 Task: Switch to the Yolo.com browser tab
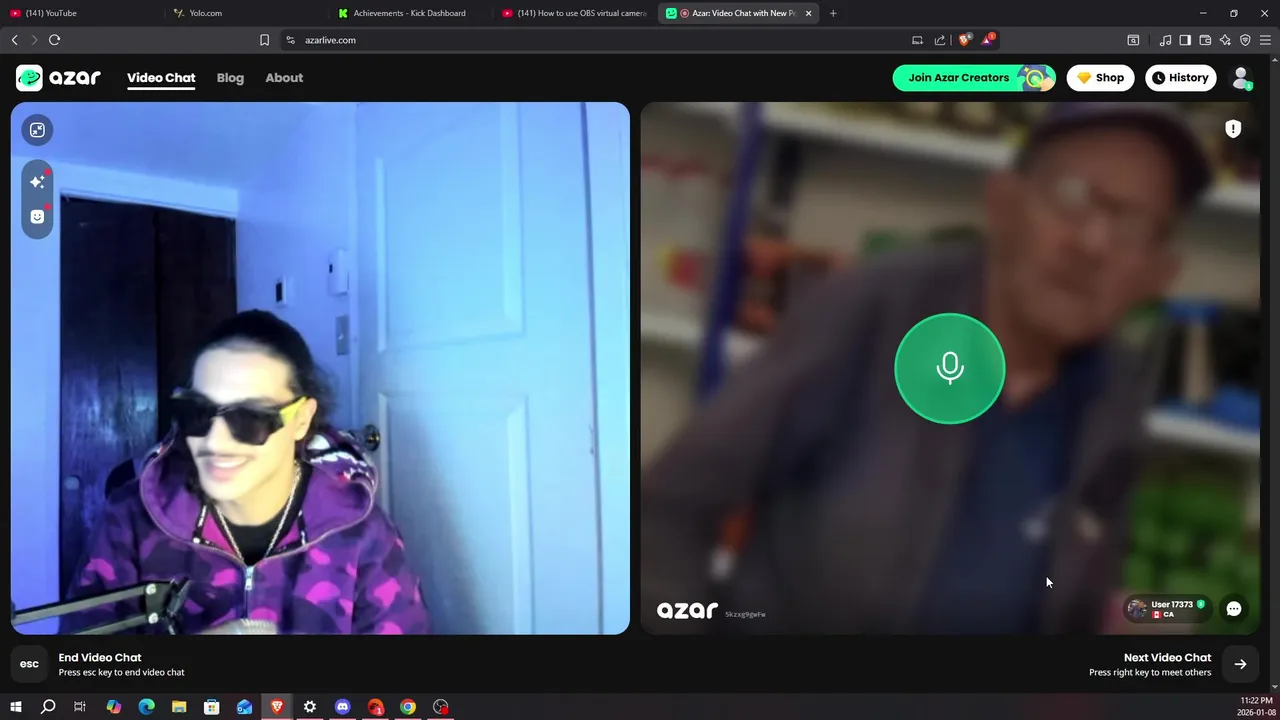pyautogui.click(x=246, y=13)
